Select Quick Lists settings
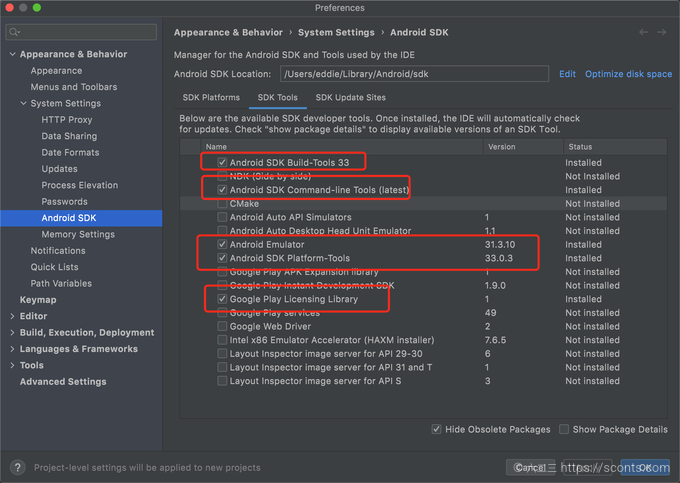This screenshot has width=680, height=483. pos(54,267)
